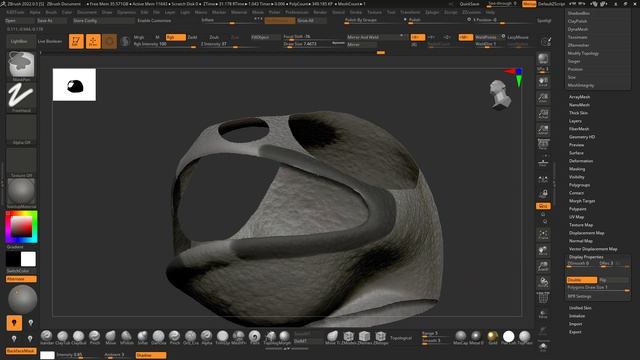Toggle the Rgb channel button
Viewport: 640px width, 360px height.
(x=176, y=37)
